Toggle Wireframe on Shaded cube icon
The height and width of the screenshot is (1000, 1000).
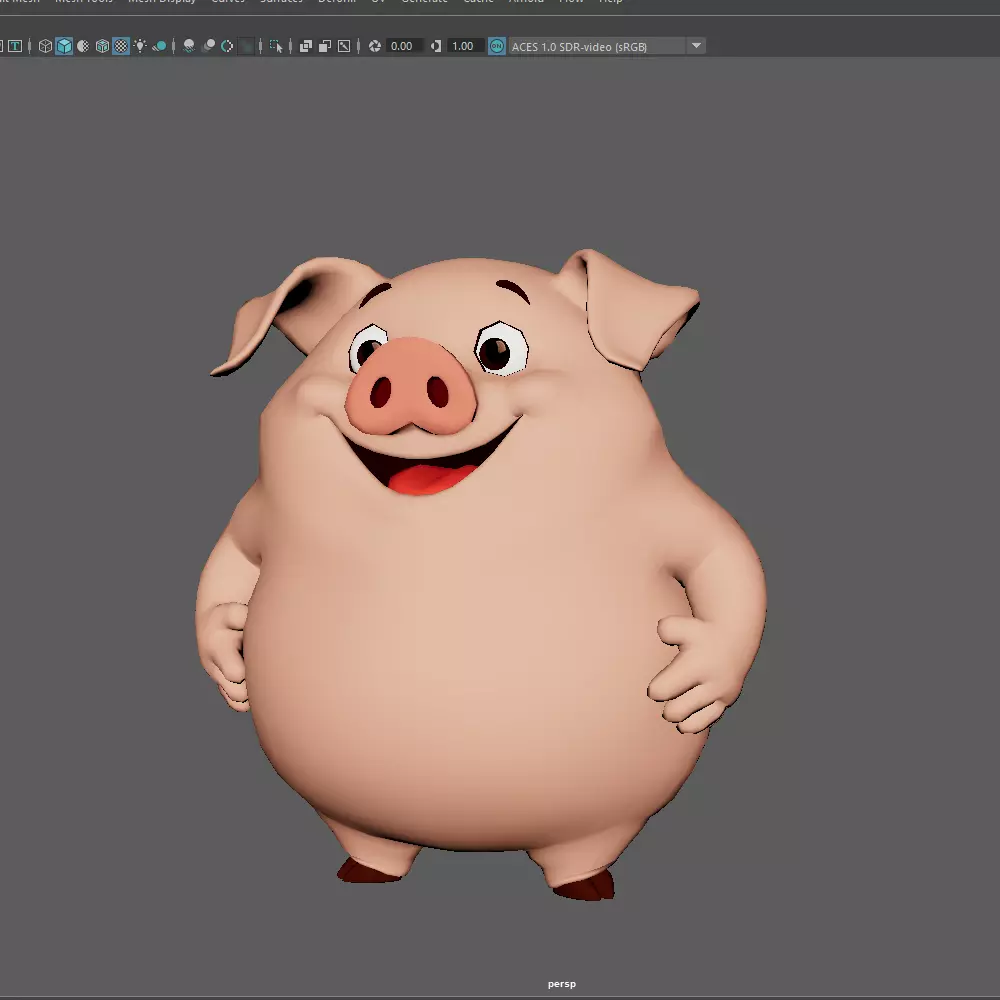[x=102, y=46]
